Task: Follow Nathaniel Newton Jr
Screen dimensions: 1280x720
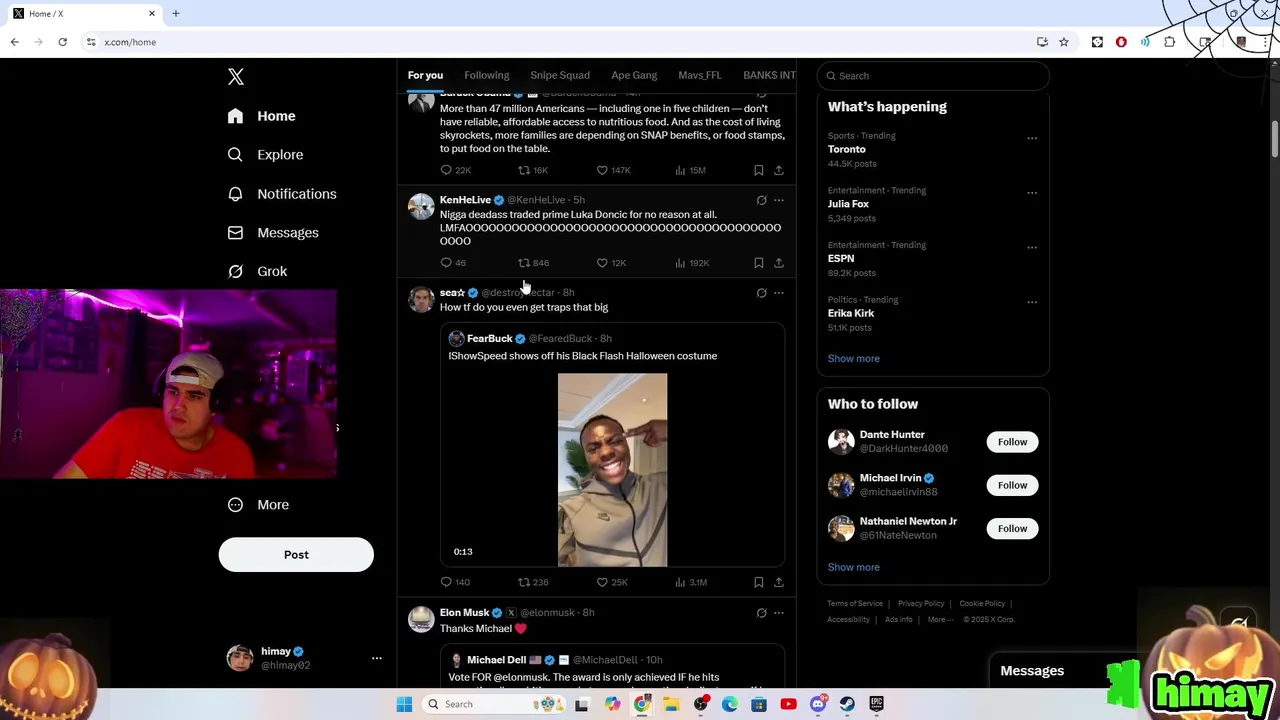Action: (1012, 529)
